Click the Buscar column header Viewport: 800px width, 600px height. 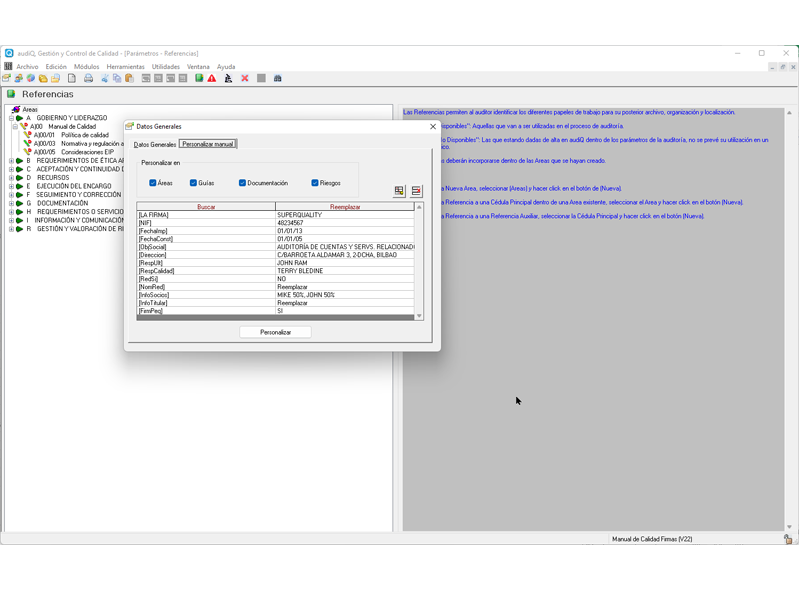pyautogui.click(x=206, y=207)
